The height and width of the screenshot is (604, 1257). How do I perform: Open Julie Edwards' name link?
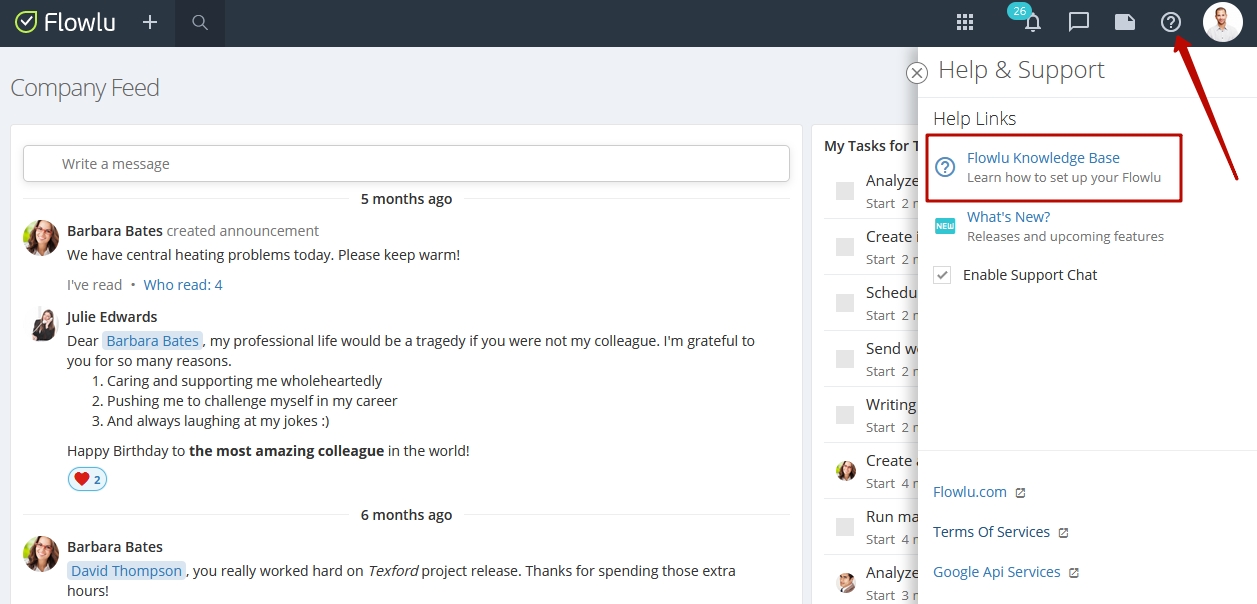coord(112,317)
